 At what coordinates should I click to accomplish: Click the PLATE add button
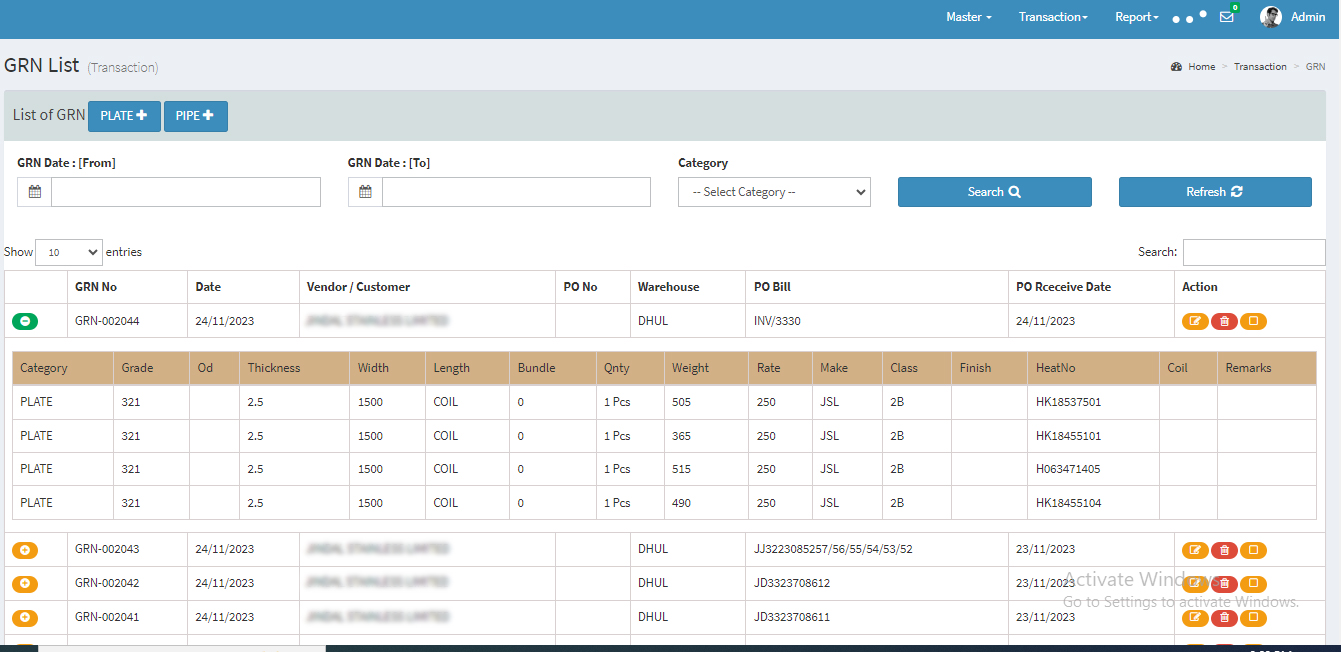click(x=124, y=116)
